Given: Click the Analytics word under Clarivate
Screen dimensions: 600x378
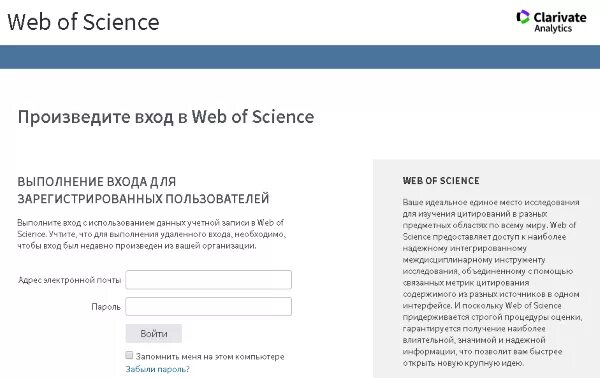Looking at the screenshot, I should point(553,28).
